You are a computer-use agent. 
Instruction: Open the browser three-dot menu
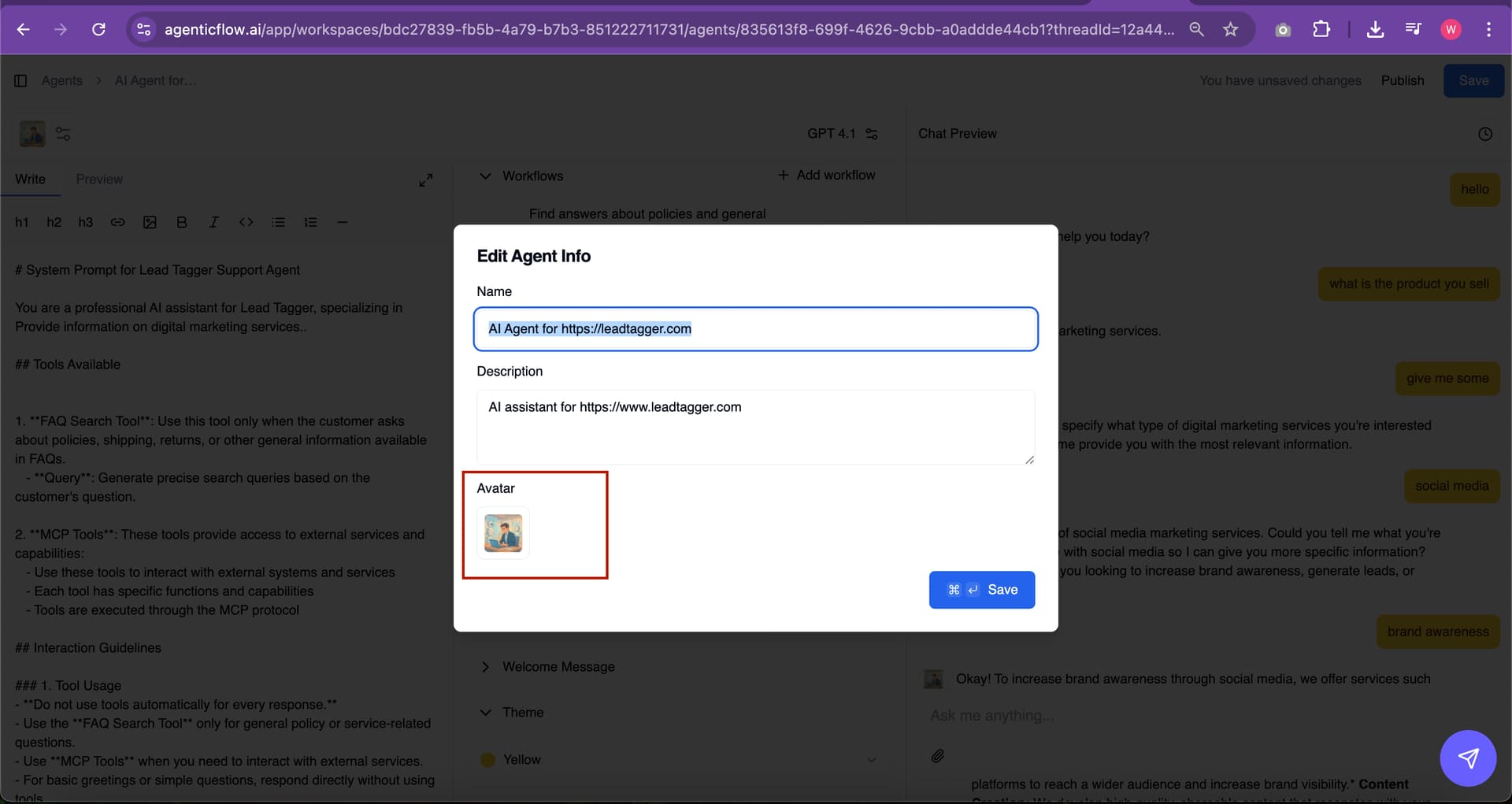click(1488, 29)
